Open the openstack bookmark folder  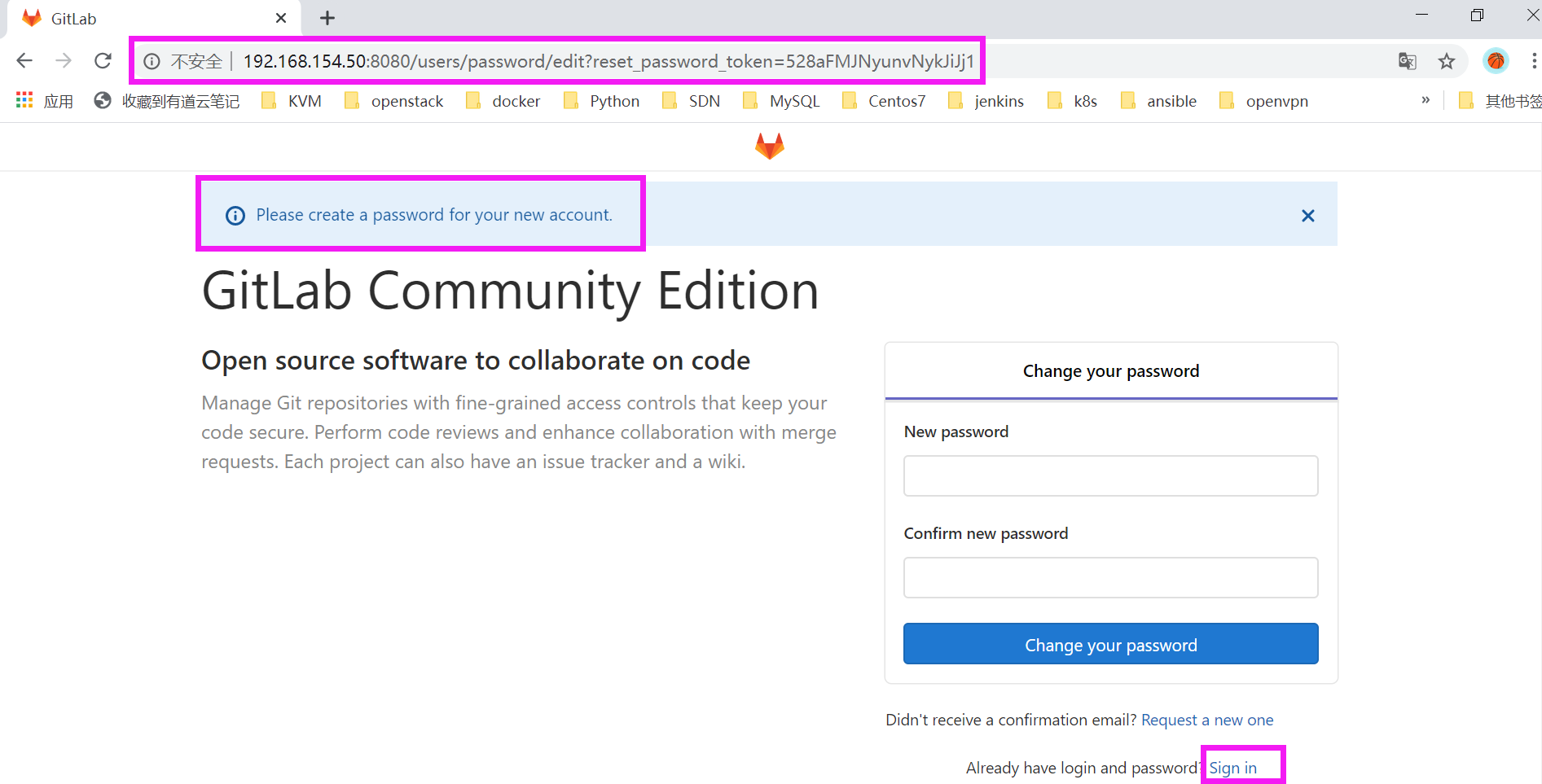[394, 101]
